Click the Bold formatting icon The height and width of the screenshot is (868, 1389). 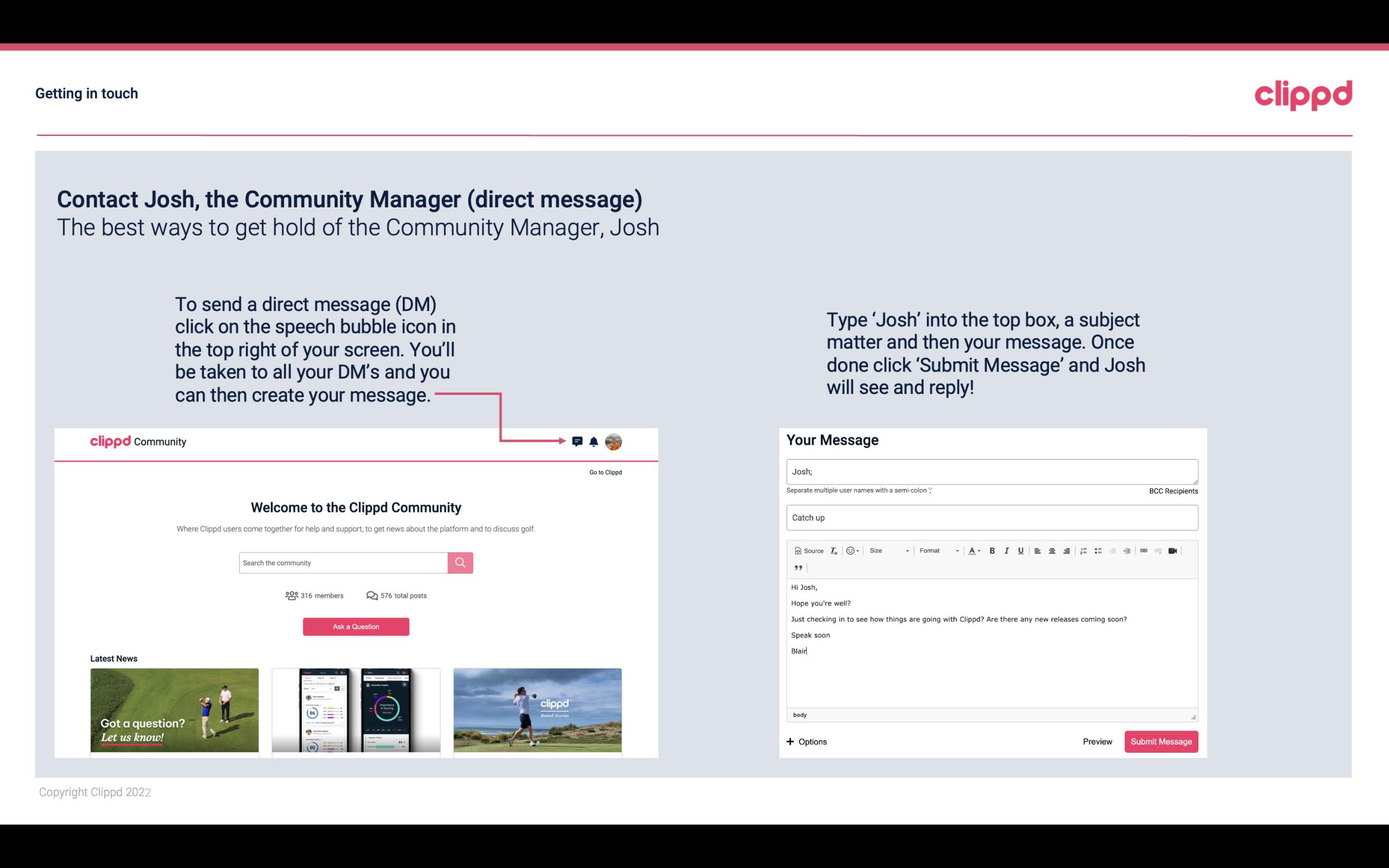tap(993, 551)
